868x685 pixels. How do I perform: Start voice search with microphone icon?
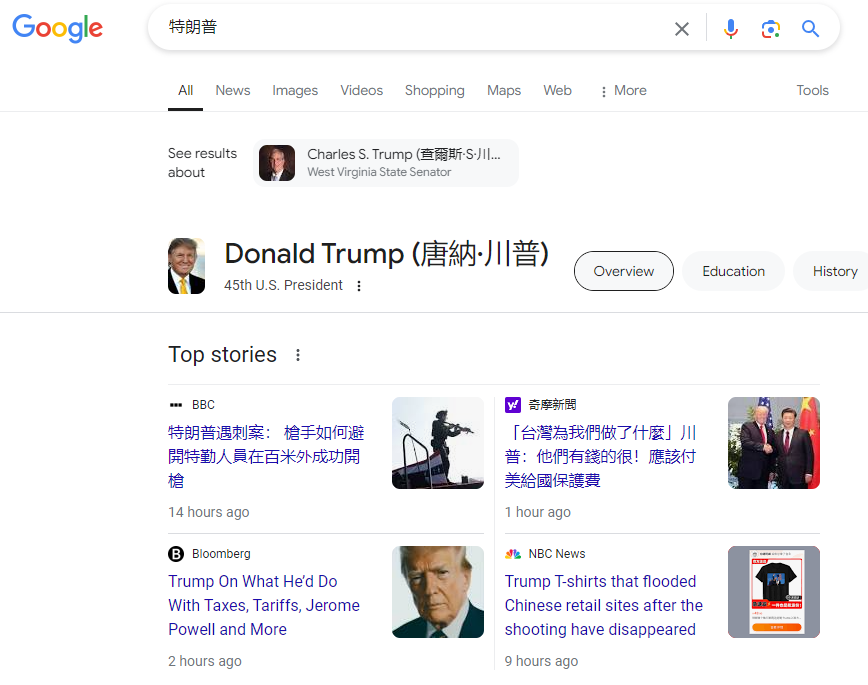731,29
